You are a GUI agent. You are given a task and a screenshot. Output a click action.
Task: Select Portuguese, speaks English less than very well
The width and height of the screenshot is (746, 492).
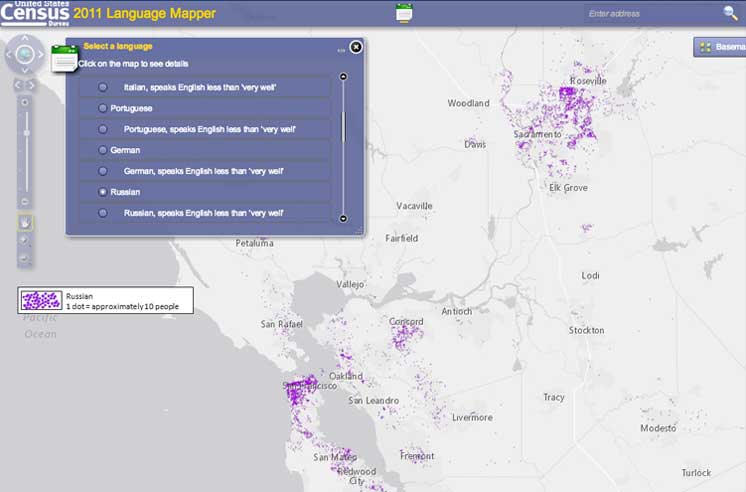(102, 129)
